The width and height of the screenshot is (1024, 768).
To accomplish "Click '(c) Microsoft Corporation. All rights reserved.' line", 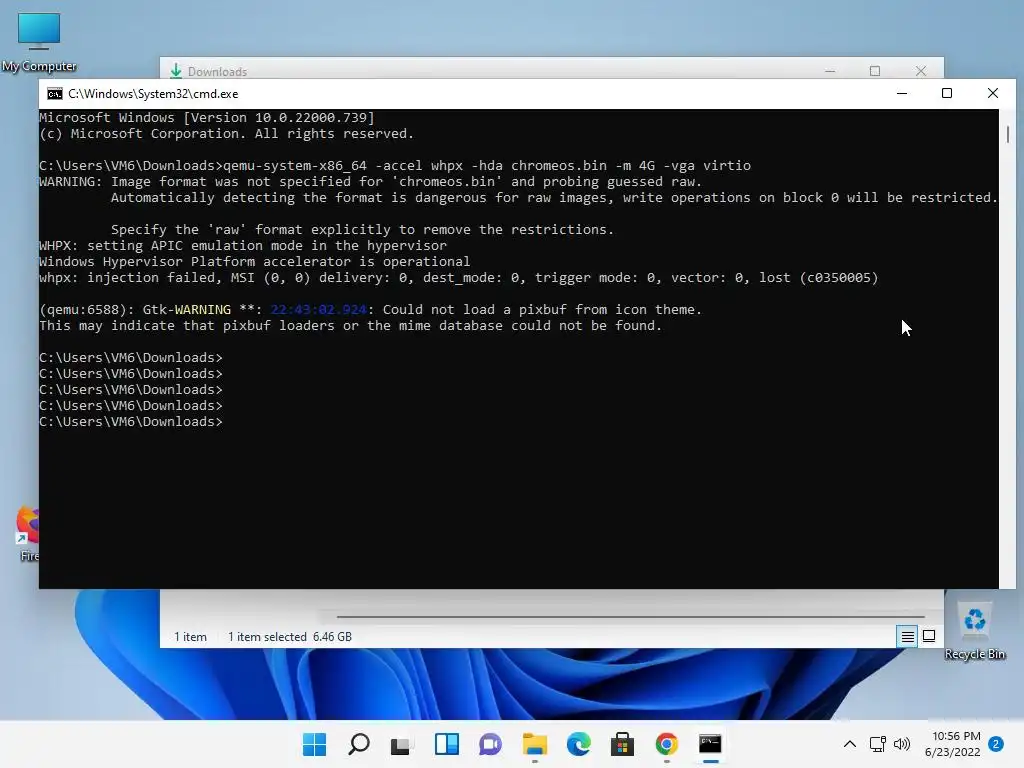I will [x=227, y=134].
